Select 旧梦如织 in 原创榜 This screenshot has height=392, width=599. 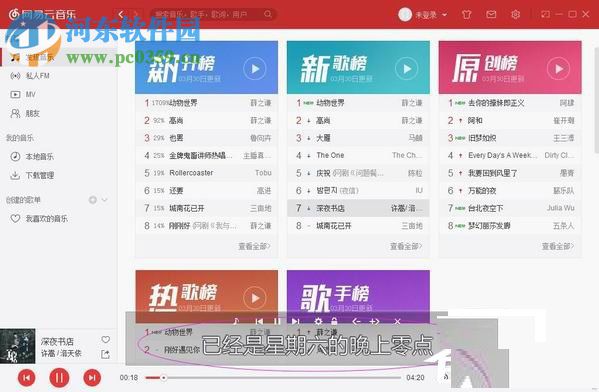pyautogui.click(x=510, y=138)
